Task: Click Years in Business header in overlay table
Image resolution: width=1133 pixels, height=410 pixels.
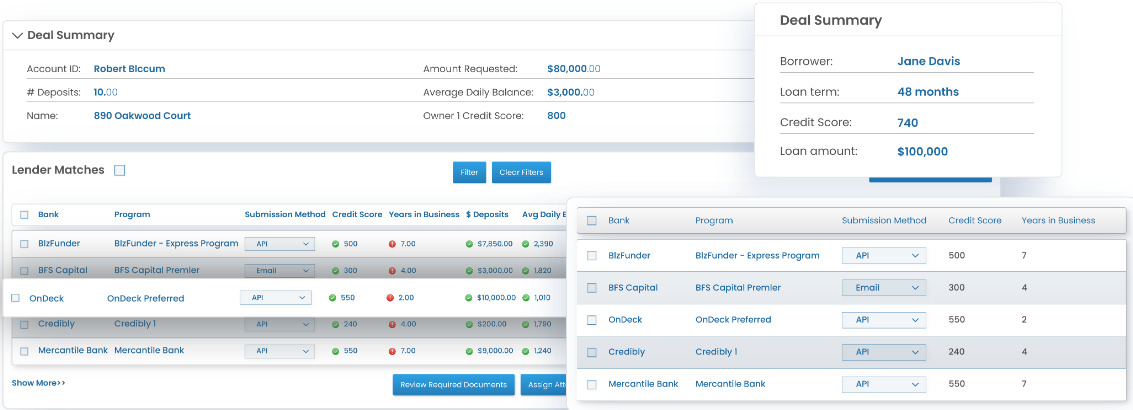Action: pos(1058,221)
